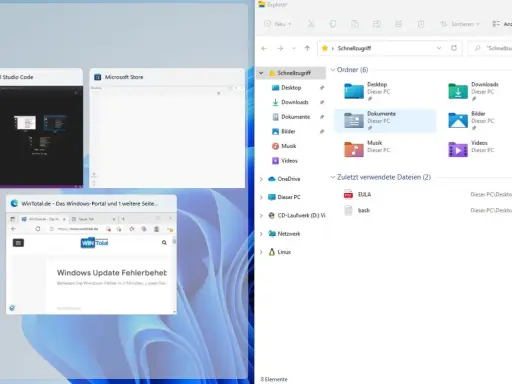Image resolution: width=512 pixels, height=384 pixels.
Task: Select the Dokumente folder tile
Action: pyautogui.click(x=385, y=121)
